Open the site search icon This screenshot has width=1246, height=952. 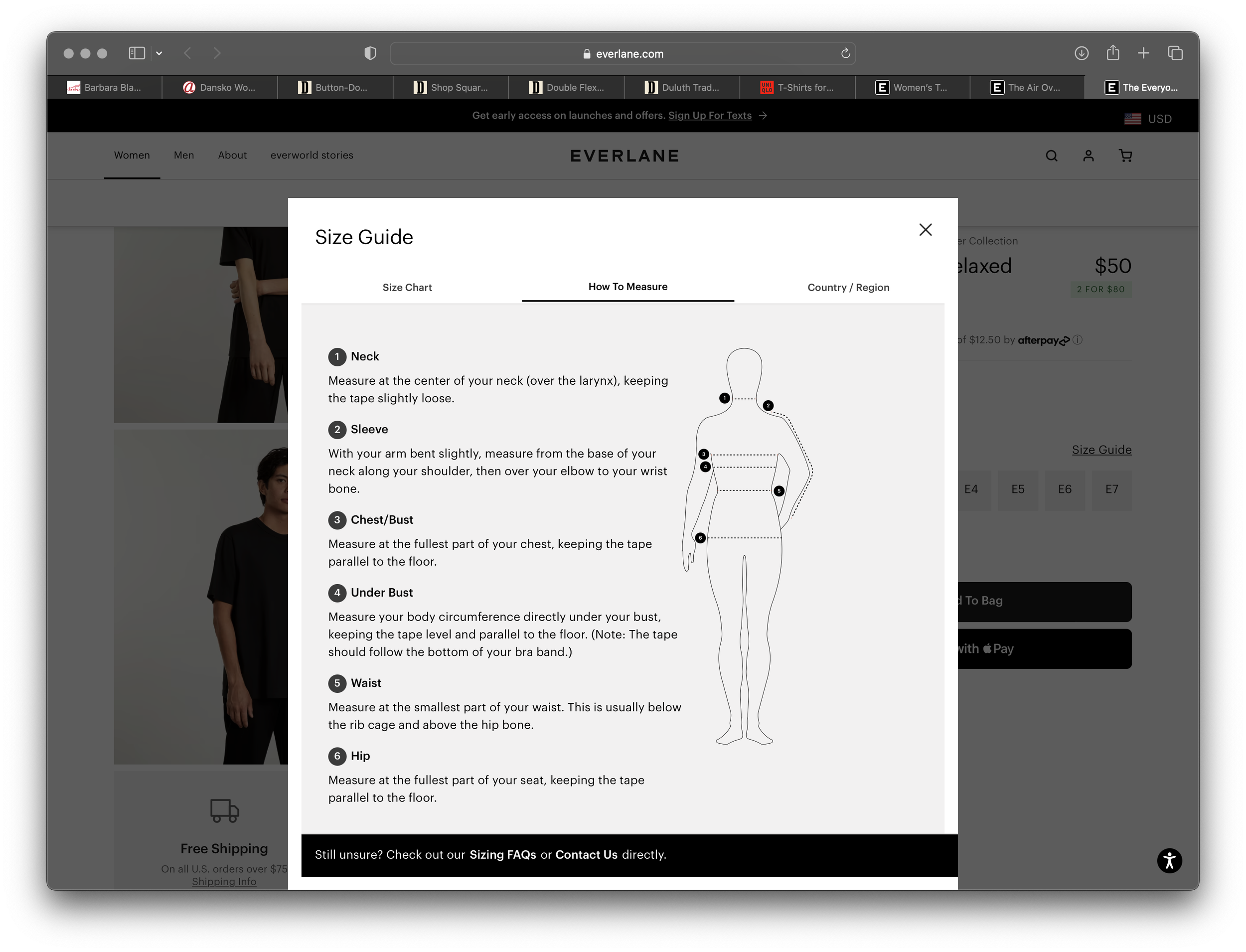click(1052, 156)
